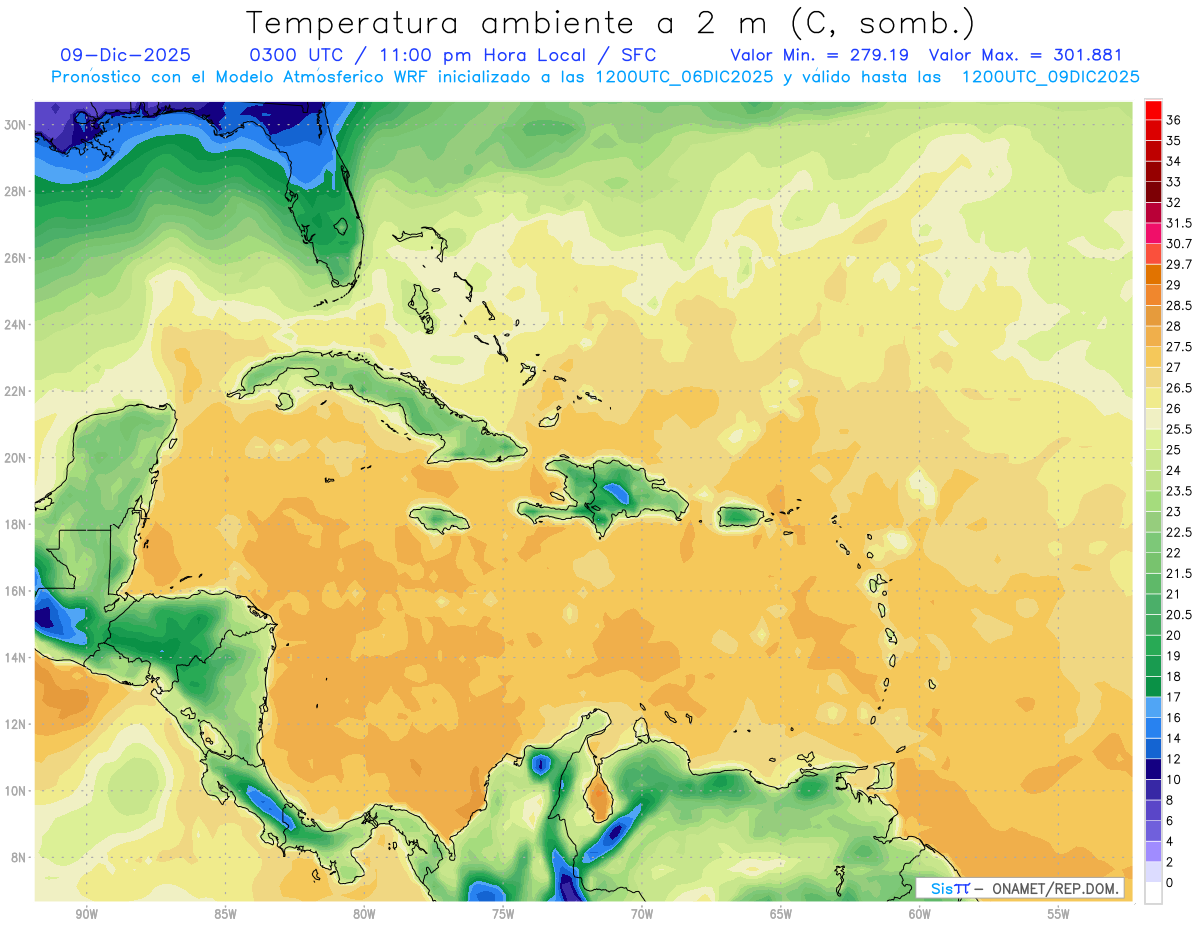Click the '65W' longitude label

pos(781,914)
